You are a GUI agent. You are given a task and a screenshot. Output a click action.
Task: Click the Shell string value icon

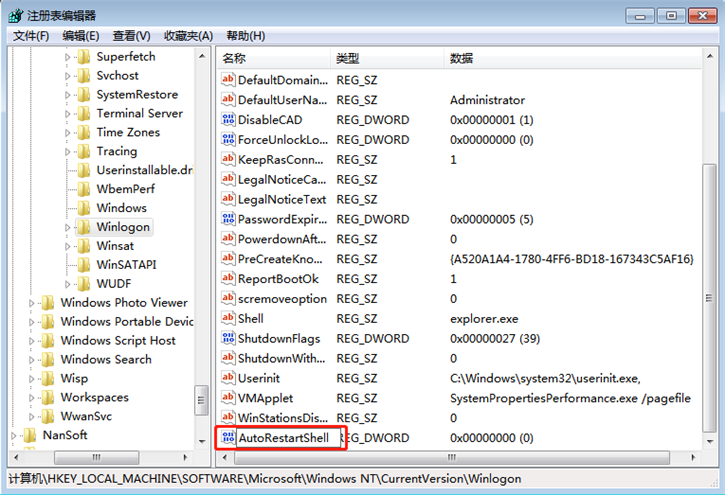(x=228, y=318)
